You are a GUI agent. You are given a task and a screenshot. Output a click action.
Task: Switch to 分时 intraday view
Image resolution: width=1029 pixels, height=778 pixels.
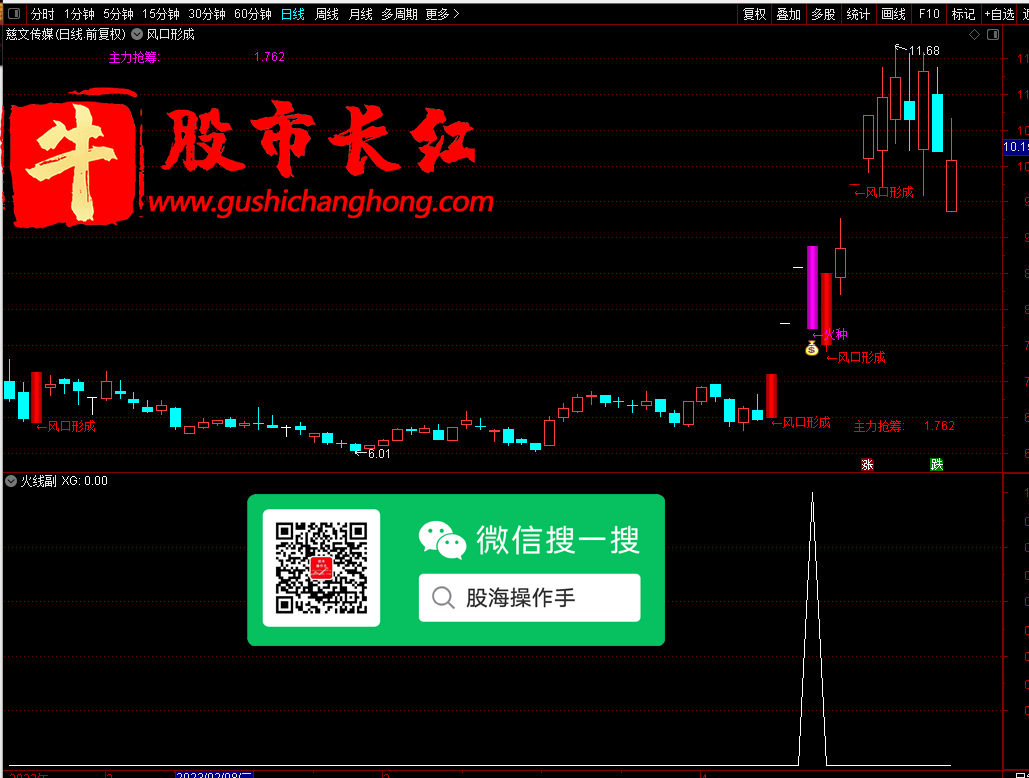[43, 14]
